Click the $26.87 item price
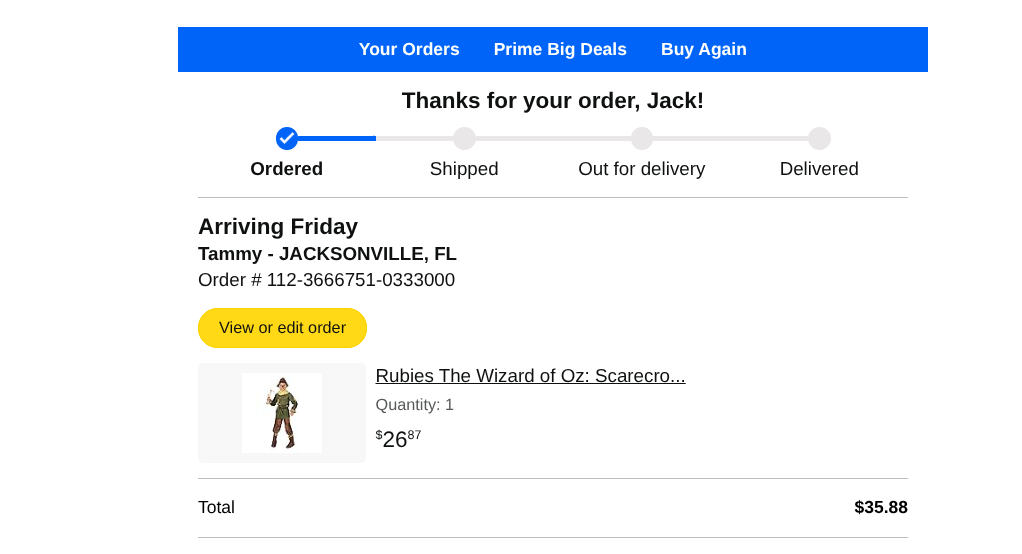 (398, 439)
